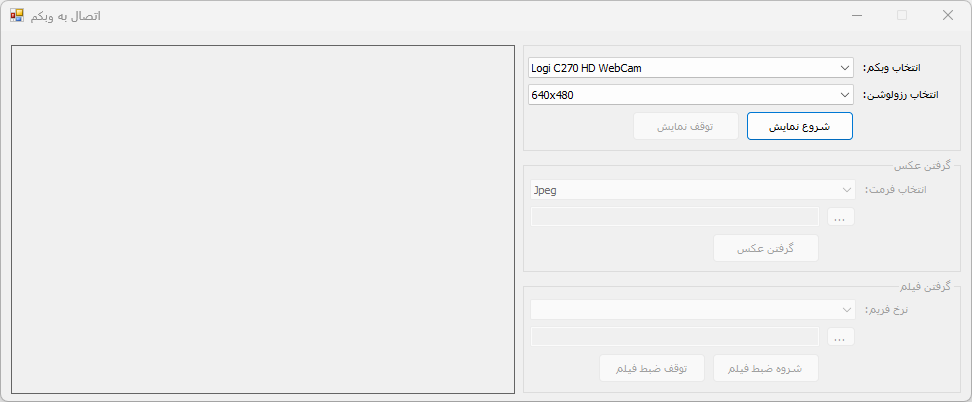Click the browse (...) button for photo path
Image resolution: width=972 pixels, height=402 pixels.
pos(840,217)
